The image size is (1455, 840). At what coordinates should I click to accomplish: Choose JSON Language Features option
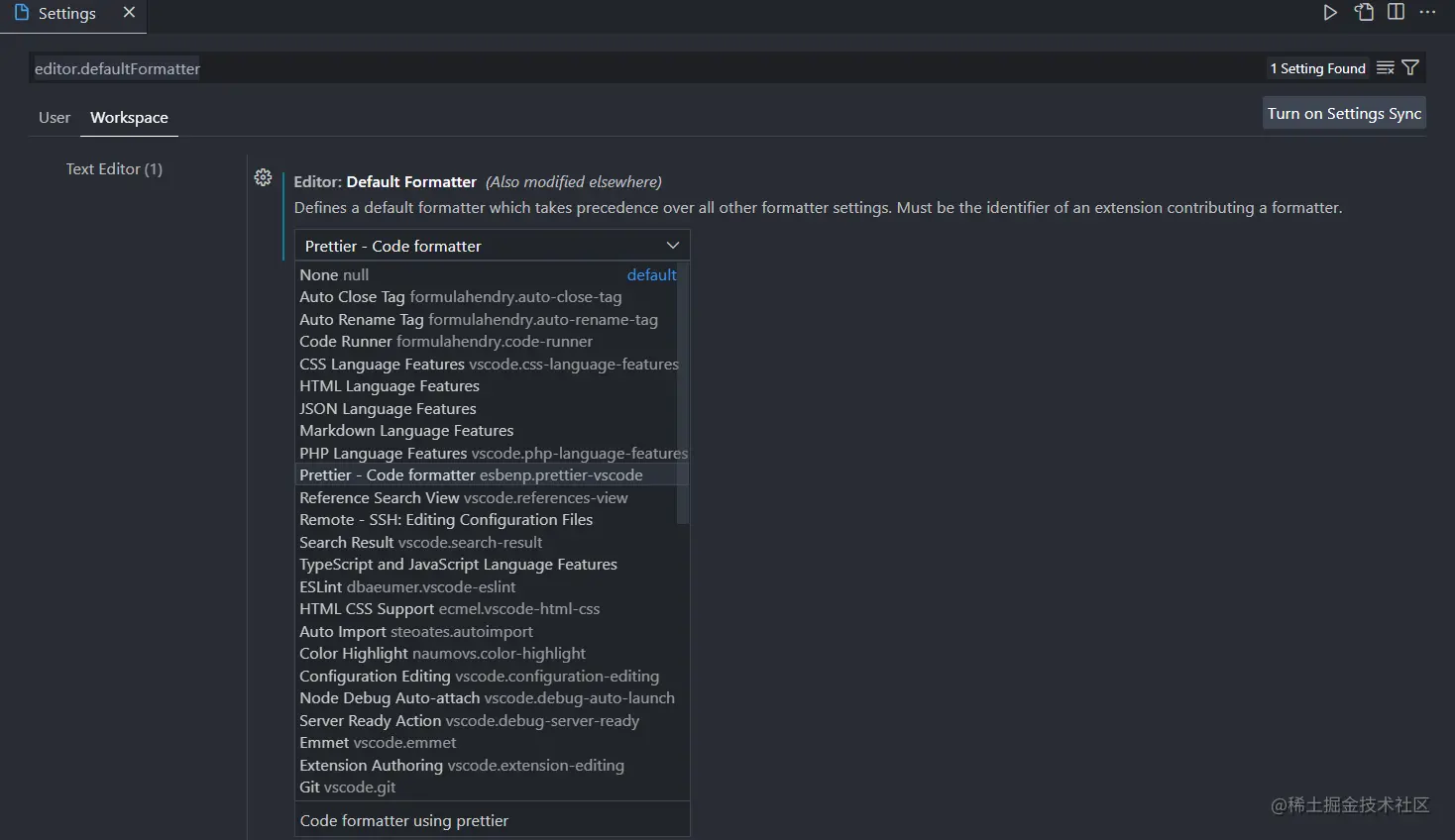click(487, 409)
